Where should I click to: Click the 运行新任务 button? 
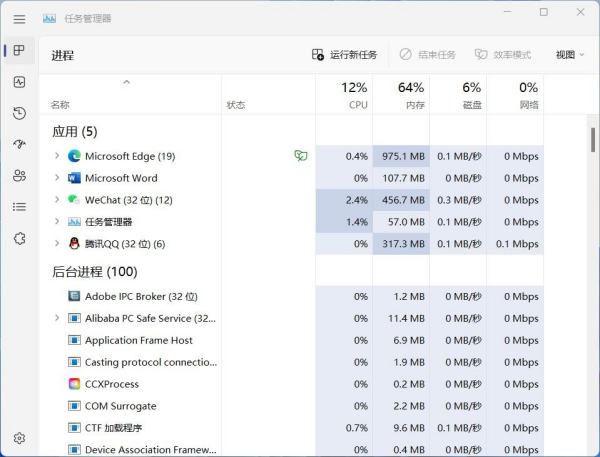(x=345, y=55)
